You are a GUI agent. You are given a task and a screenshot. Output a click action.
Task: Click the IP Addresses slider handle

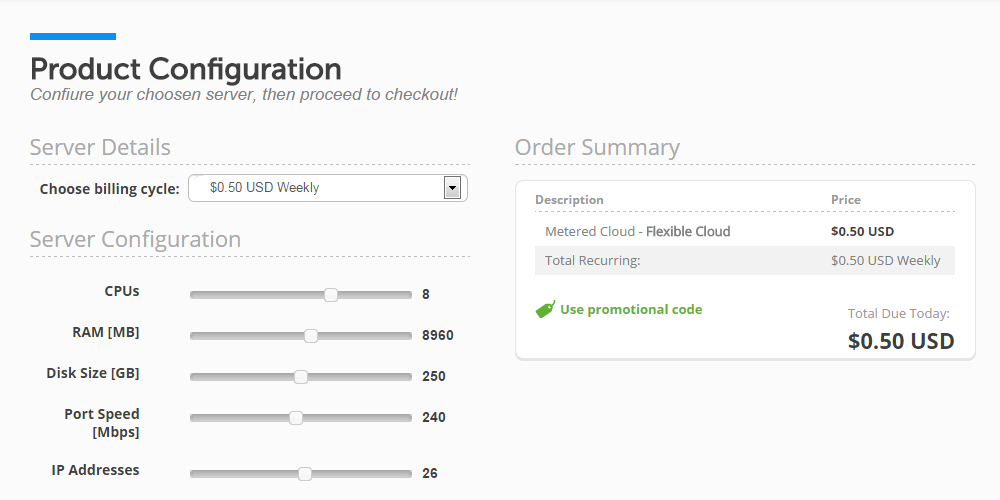[x=305, y=474]
